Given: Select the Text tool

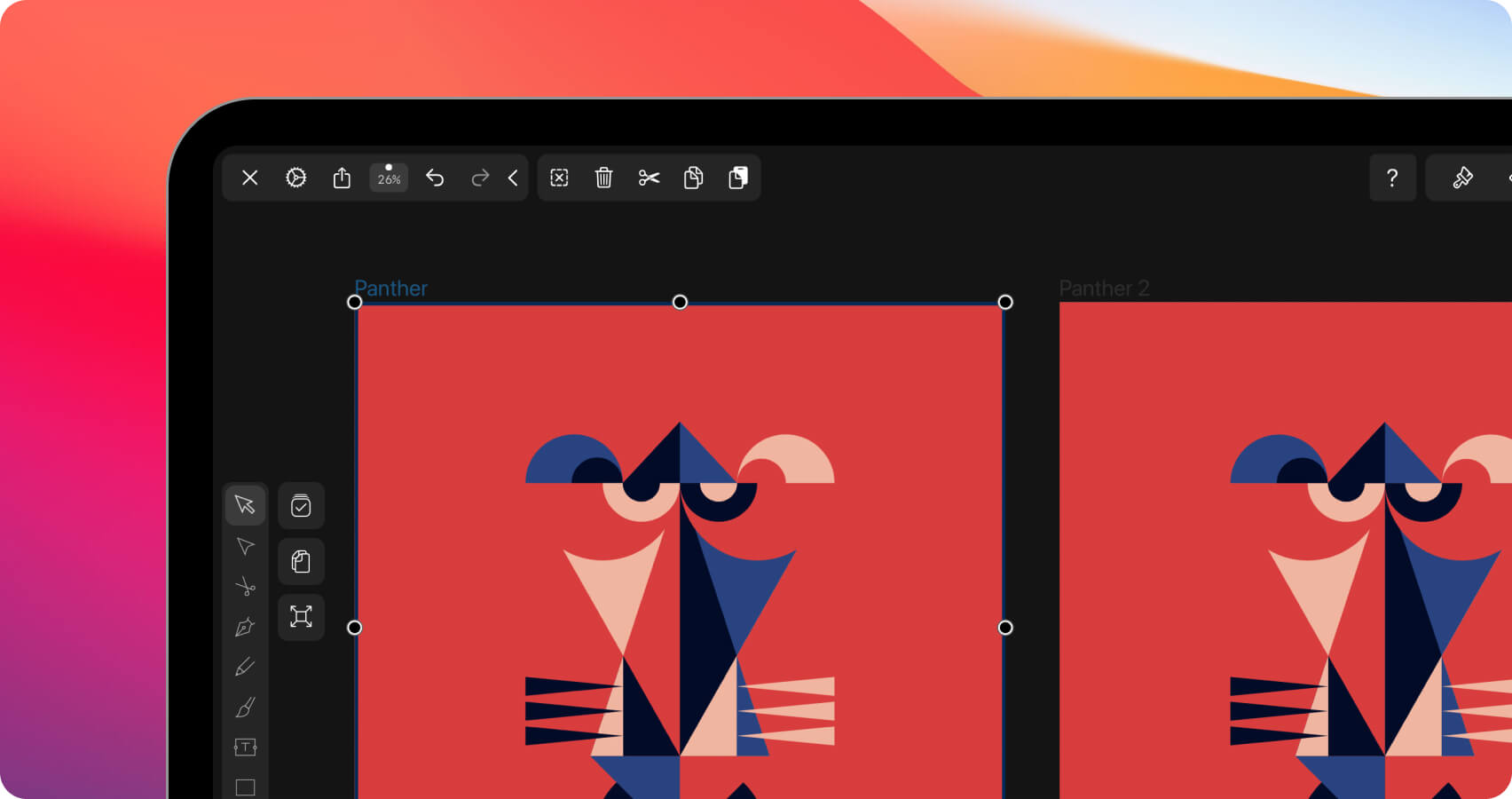Looking at the screenshot, I should (245, 747).
